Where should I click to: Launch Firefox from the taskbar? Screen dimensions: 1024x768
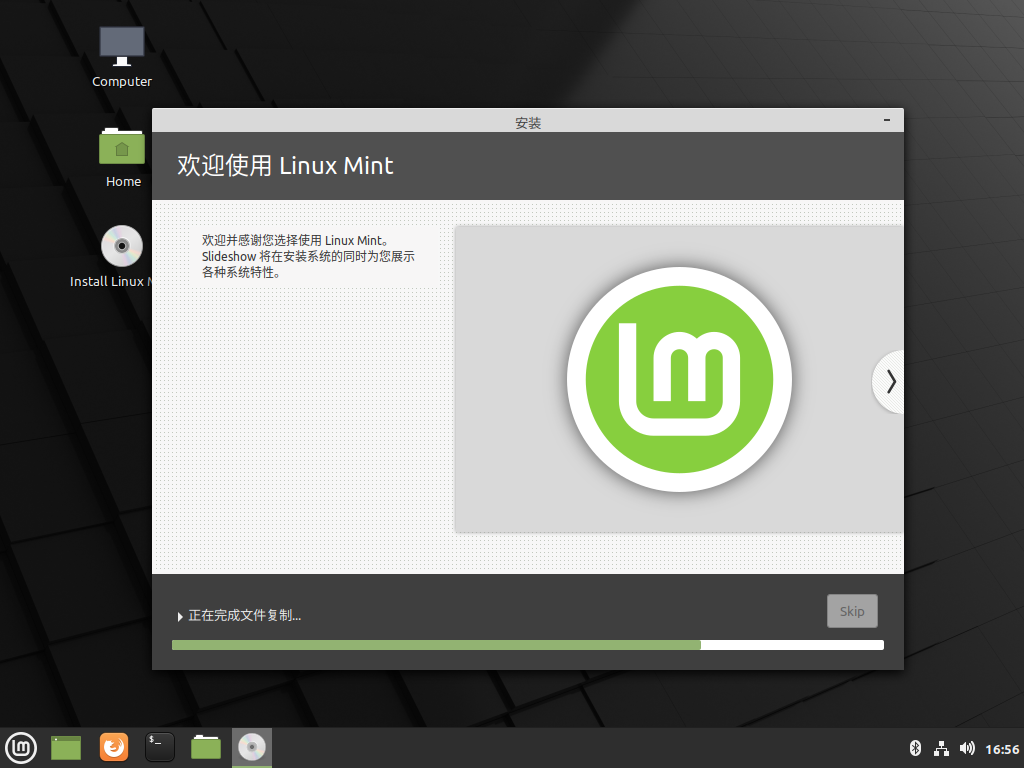click(x=114, y=748)
